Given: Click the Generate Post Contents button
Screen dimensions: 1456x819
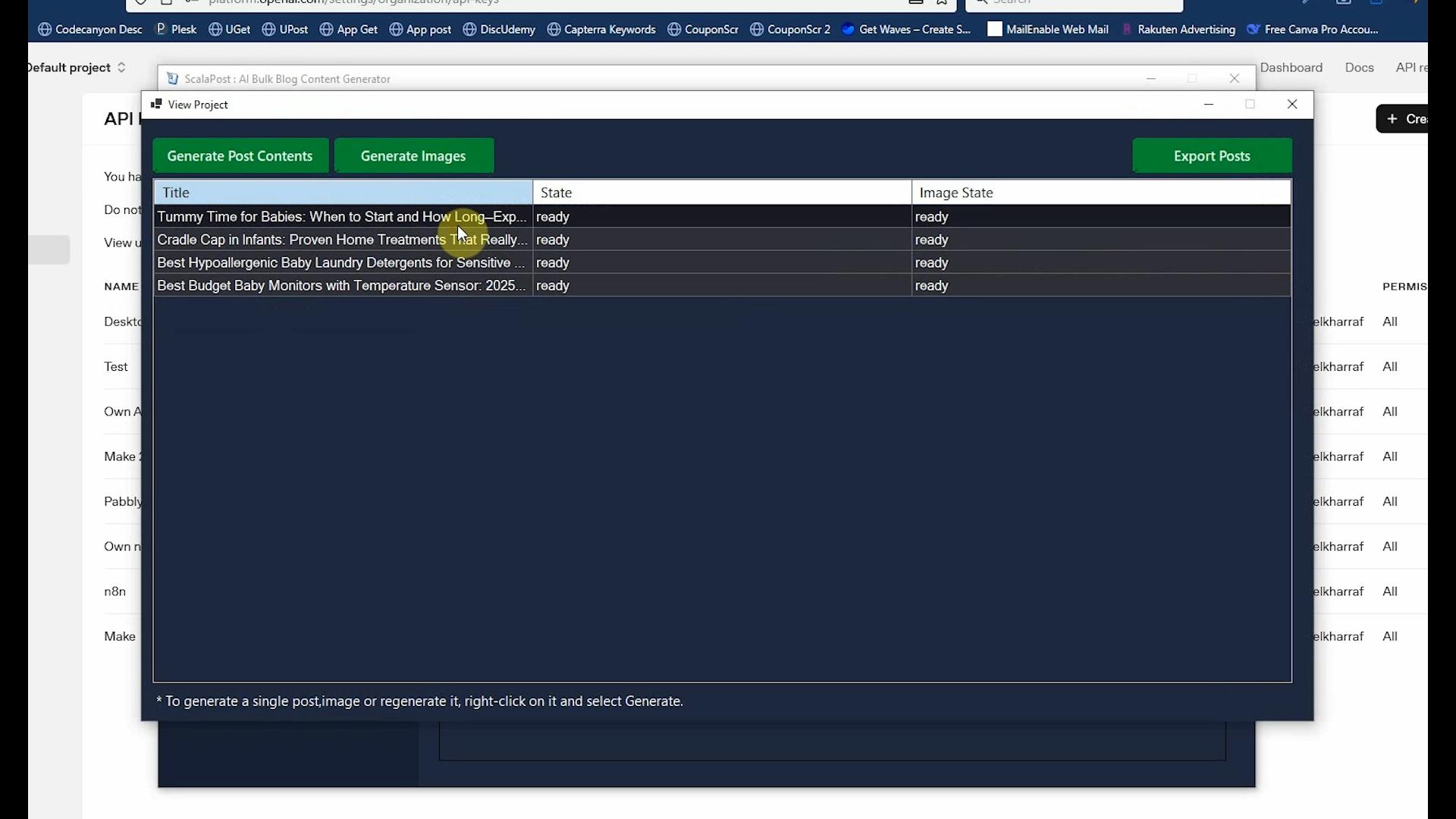Looking at the screenshot, I should [x=240, y=155].
